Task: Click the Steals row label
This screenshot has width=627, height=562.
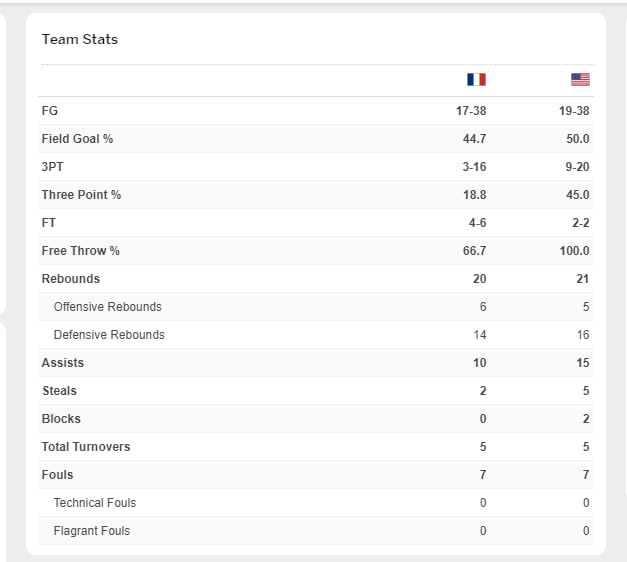Action: [59, 391]
